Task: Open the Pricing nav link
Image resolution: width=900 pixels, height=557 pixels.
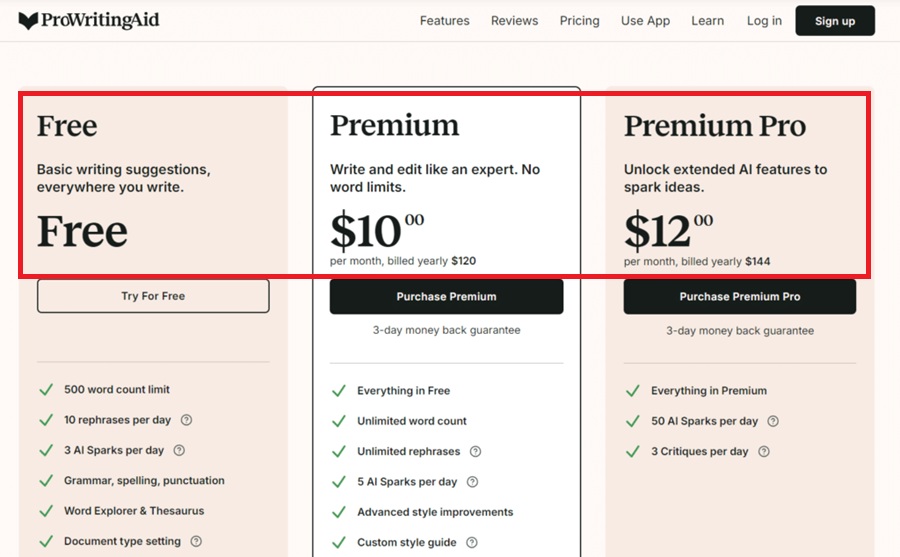Action: coord(579,21)
